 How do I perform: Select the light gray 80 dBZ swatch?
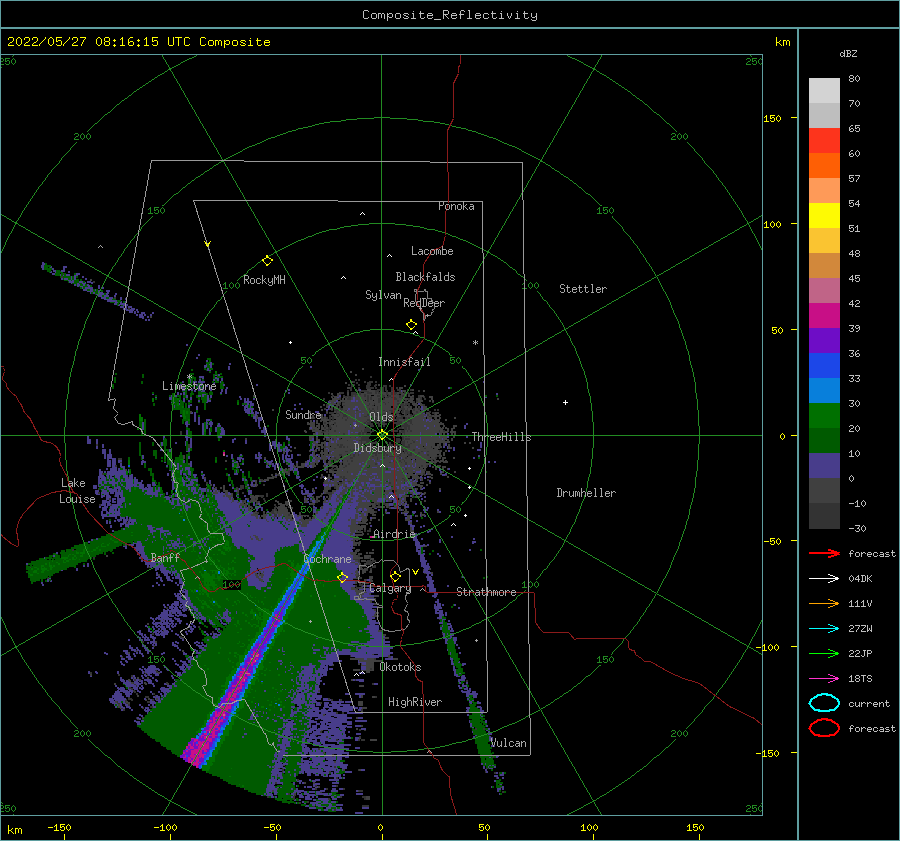click(x=824, y=91)
